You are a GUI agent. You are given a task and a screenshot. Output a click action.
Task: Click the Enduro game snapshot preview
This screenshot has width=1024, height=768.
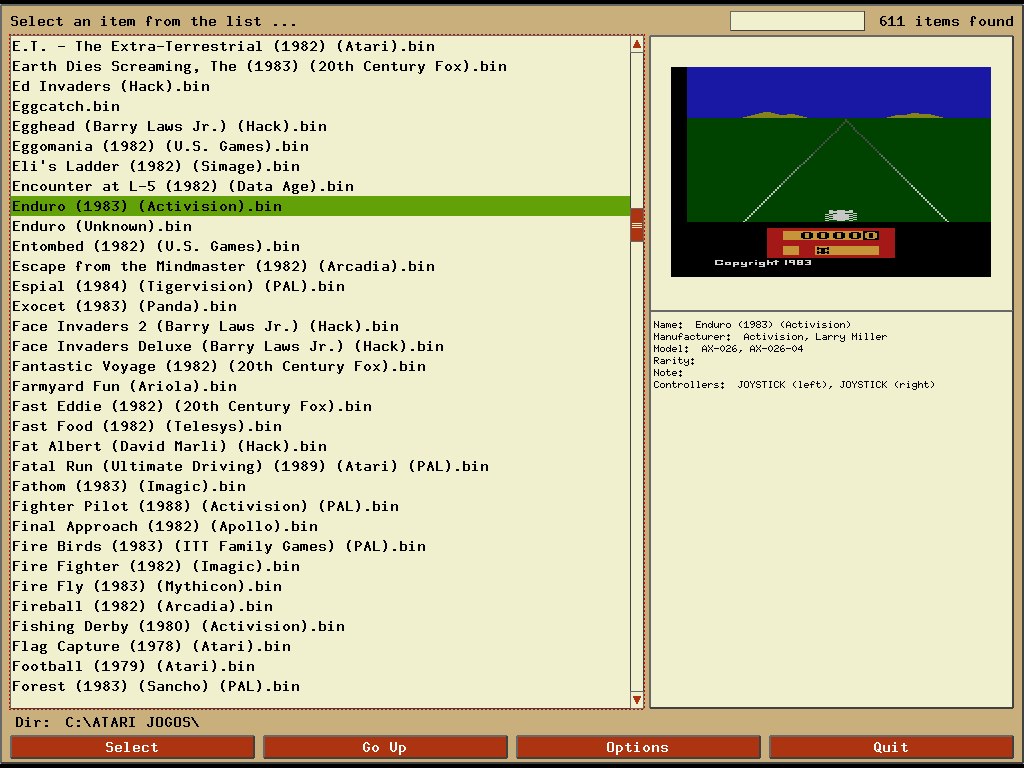(830, 172)
